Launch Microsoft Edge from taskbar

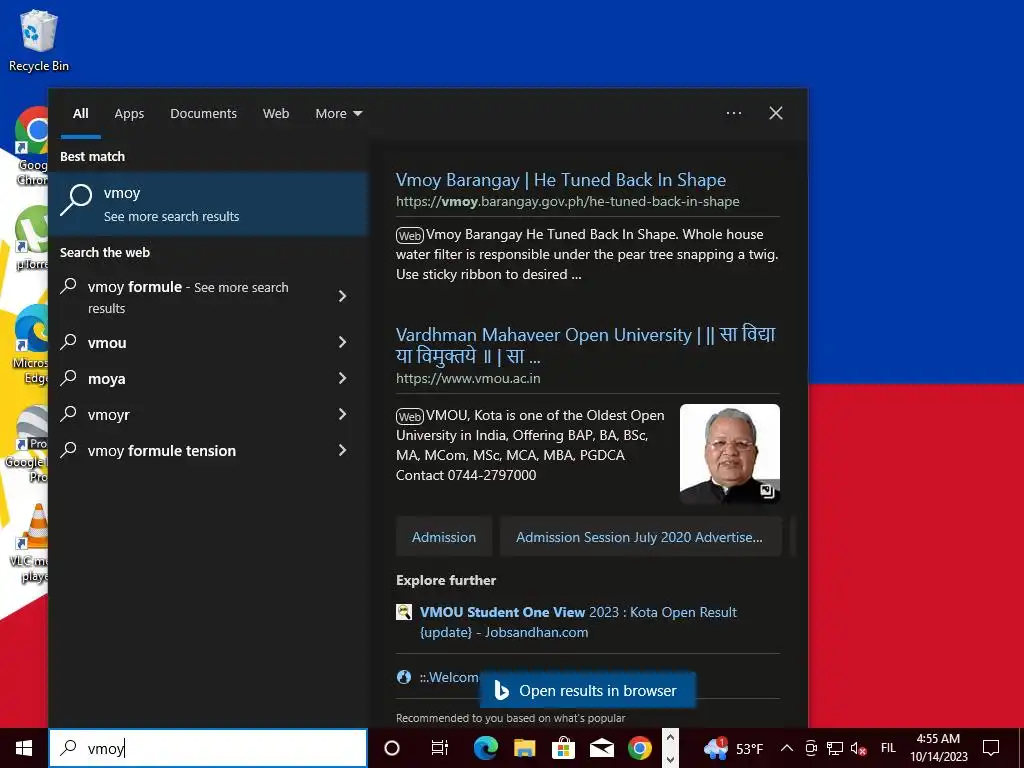tap(485, 748)
